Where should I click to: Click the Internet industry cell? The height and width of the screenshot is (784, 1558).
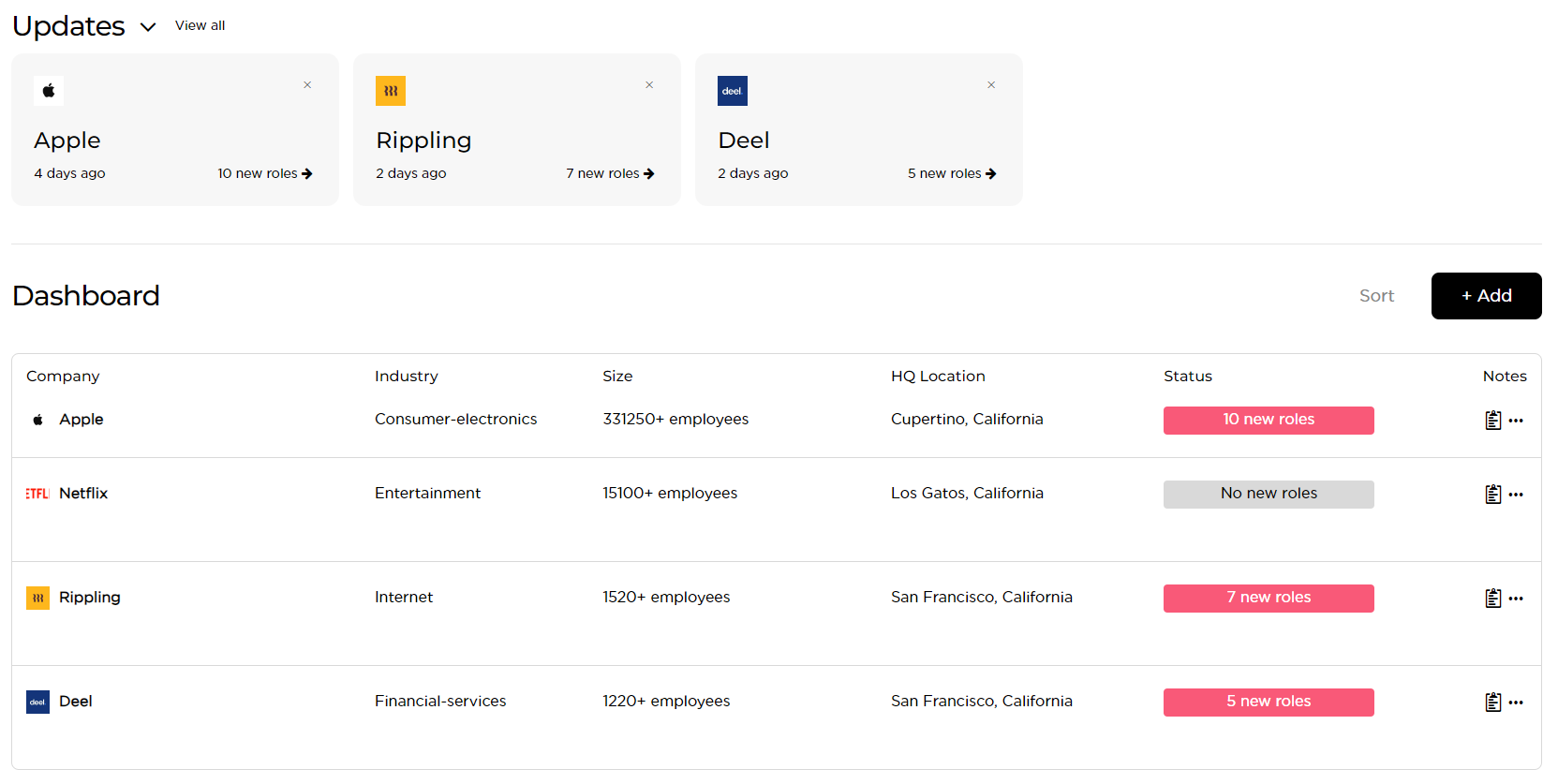click(x=404, y=598)
